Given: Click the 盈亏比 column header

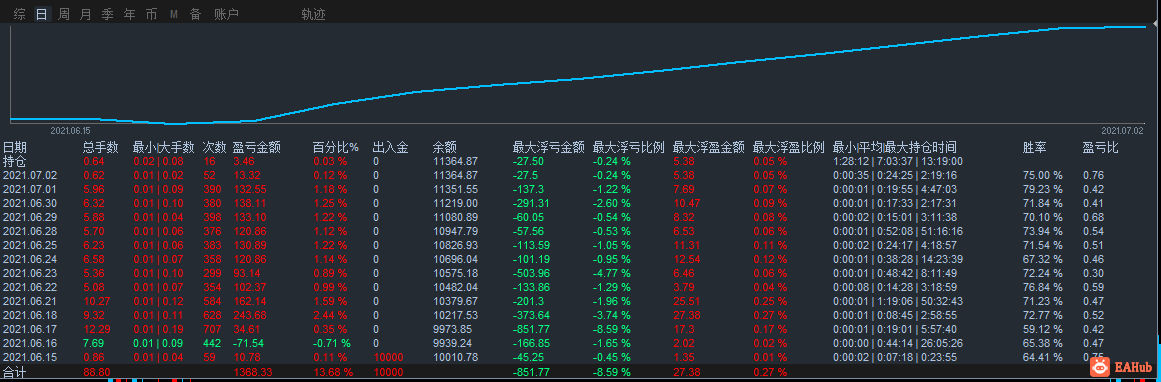Looking at the screenshot, I should (x=1100, y=147).
